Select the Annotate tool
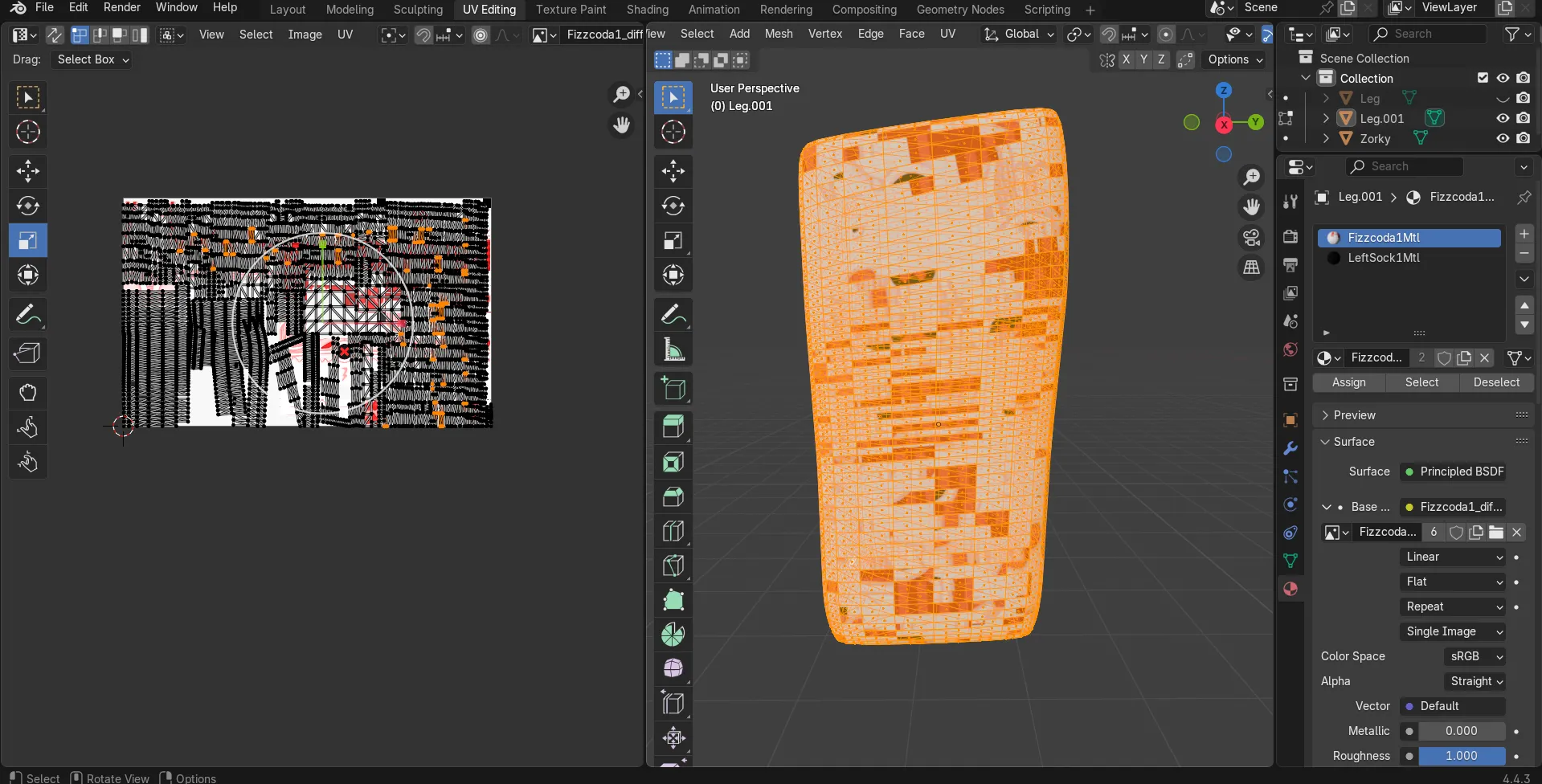This screenshot has width=1542, height=784. 673,314
